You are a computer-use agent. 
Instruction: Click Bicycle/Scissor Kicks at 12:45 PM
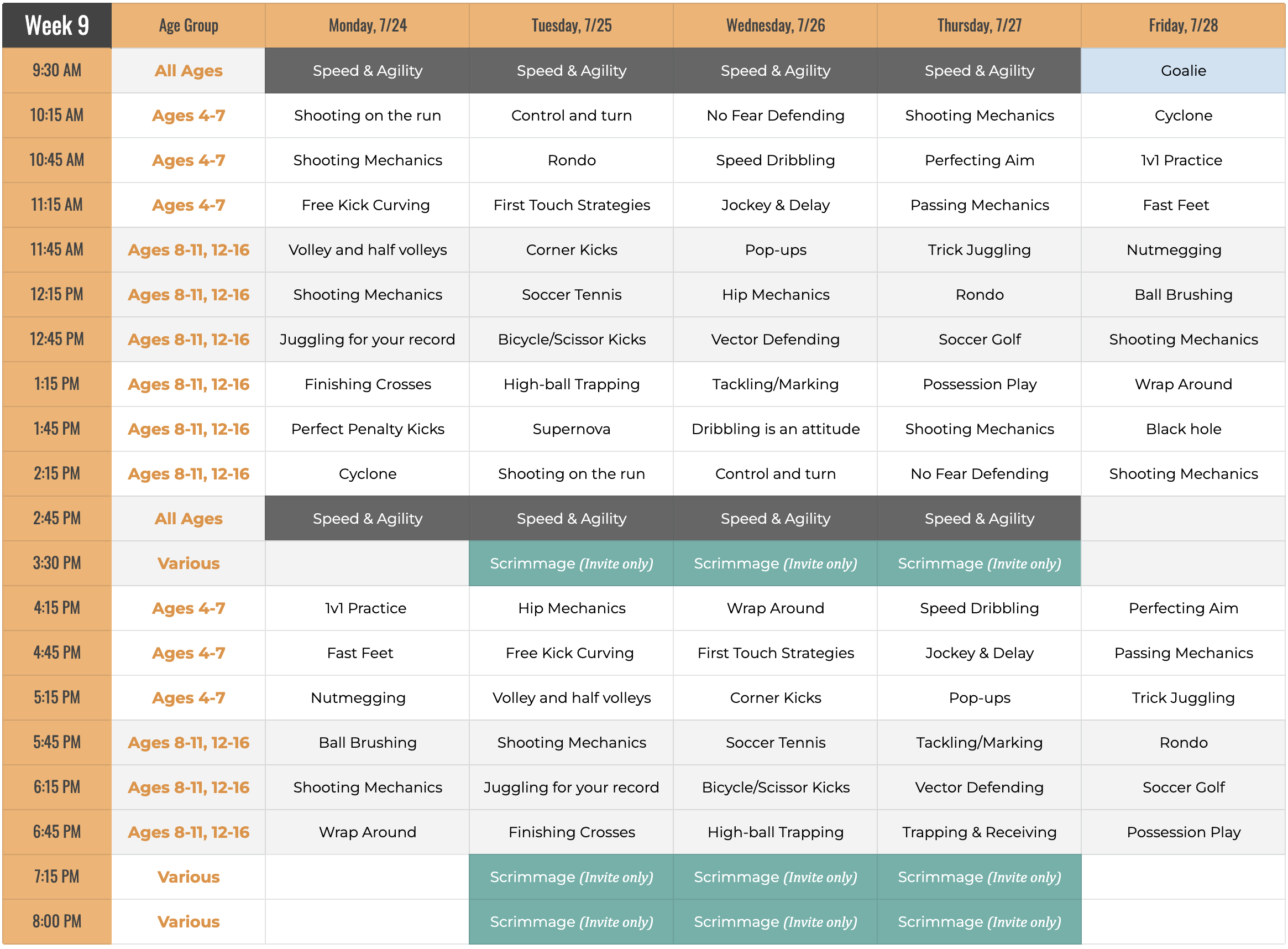(572, 340)
